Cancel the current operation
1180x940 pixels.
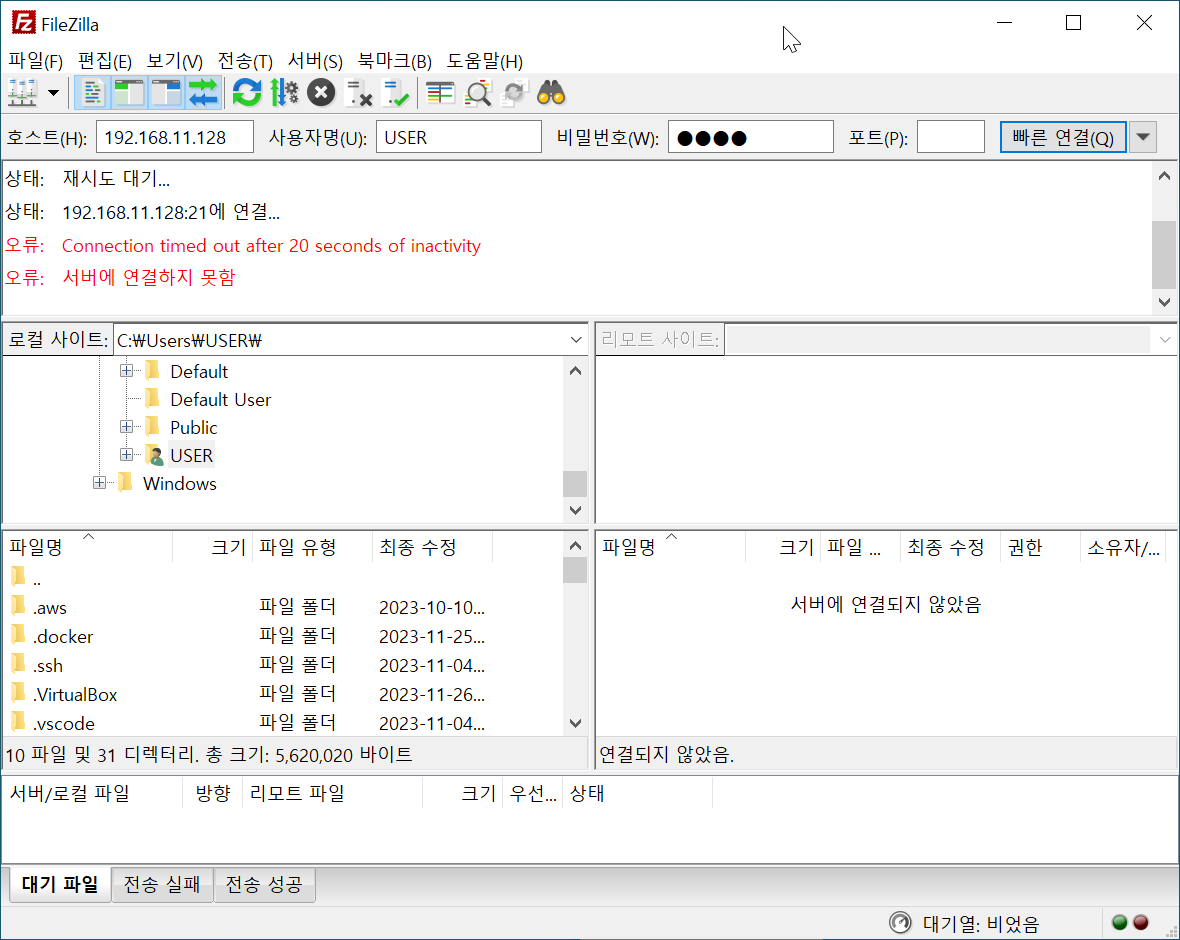[321, 93]
